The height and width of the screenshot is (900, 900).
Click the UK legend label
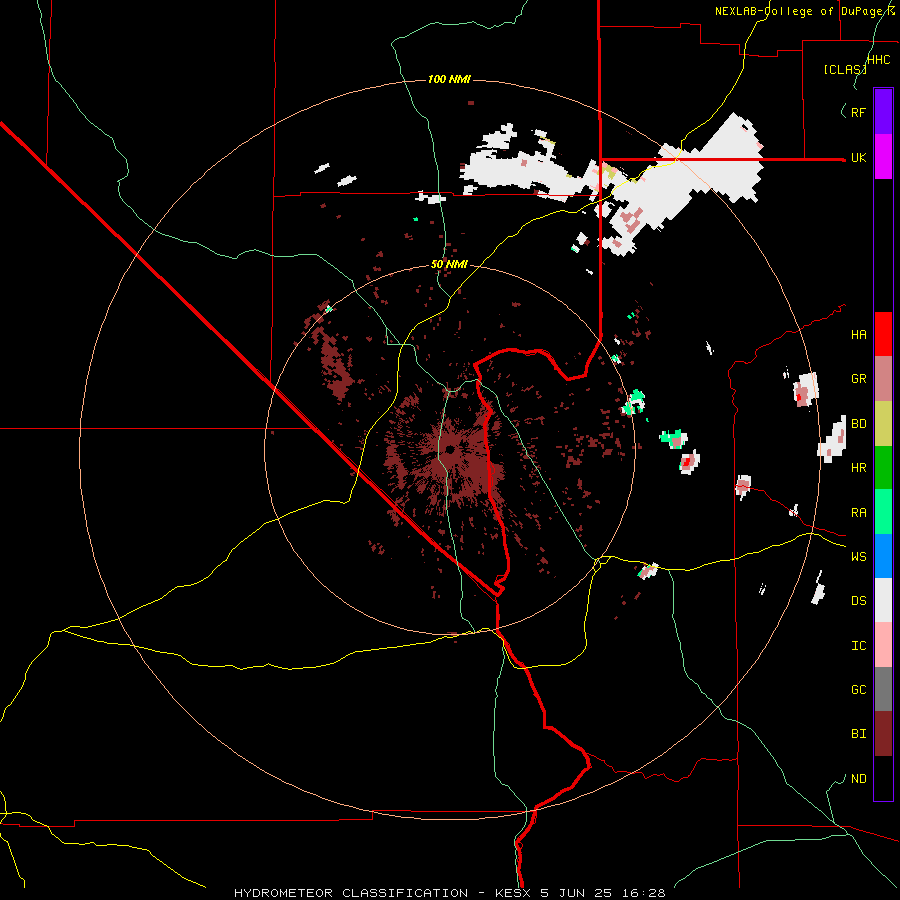coord(858,157)
